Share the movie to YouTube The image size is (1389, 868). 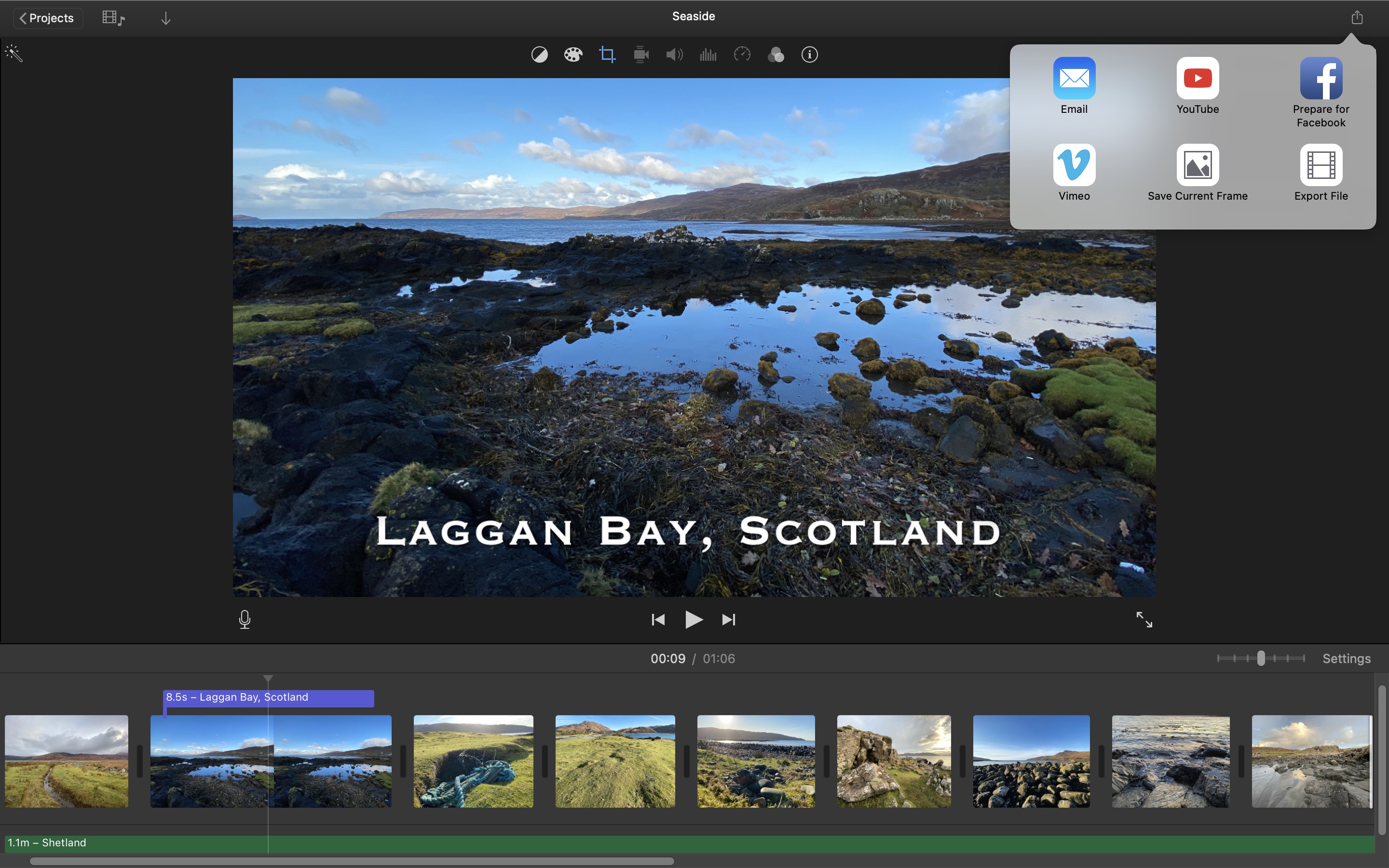pos(1198,86)
